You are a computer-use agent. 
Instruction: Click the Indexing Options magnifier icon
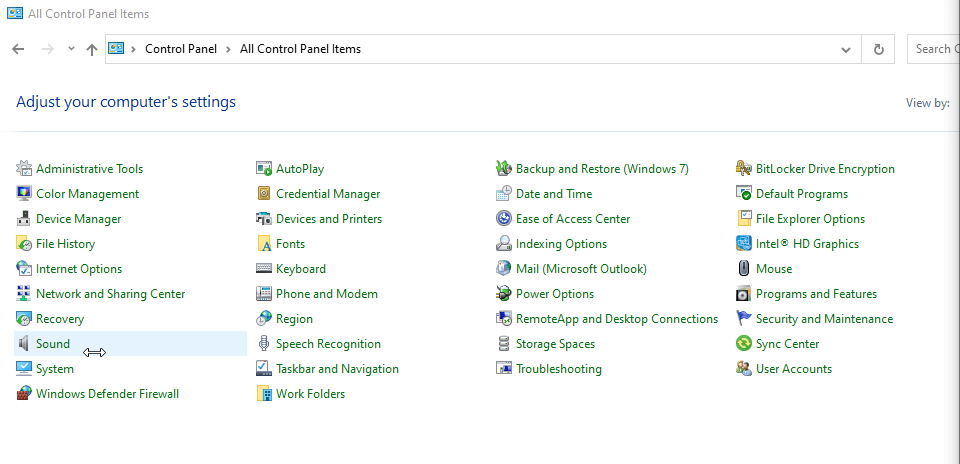tap(504, 244)
